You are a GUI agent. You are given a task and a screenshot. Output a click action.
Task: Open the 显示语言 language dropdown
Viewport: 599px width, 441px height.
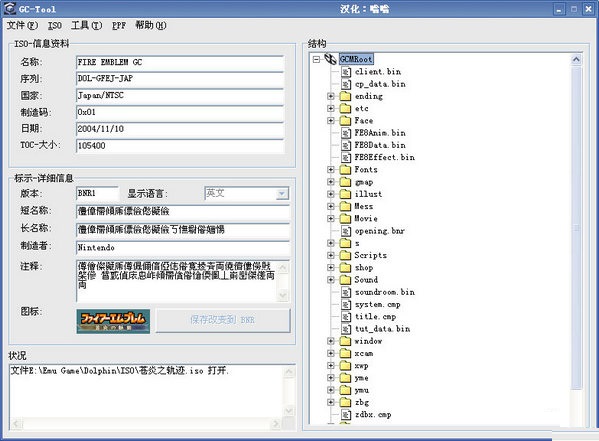click(x=282, y=194)
